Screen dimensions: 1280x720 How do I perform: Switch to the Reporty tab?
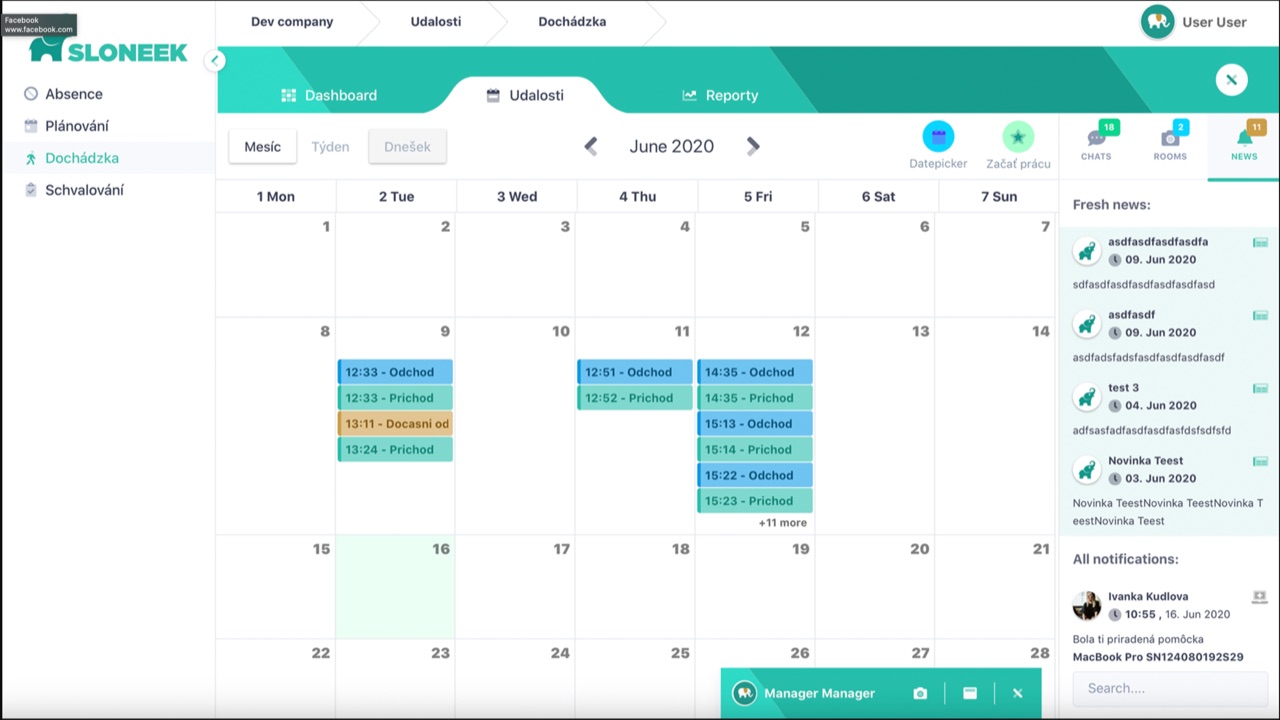(720, 95)
